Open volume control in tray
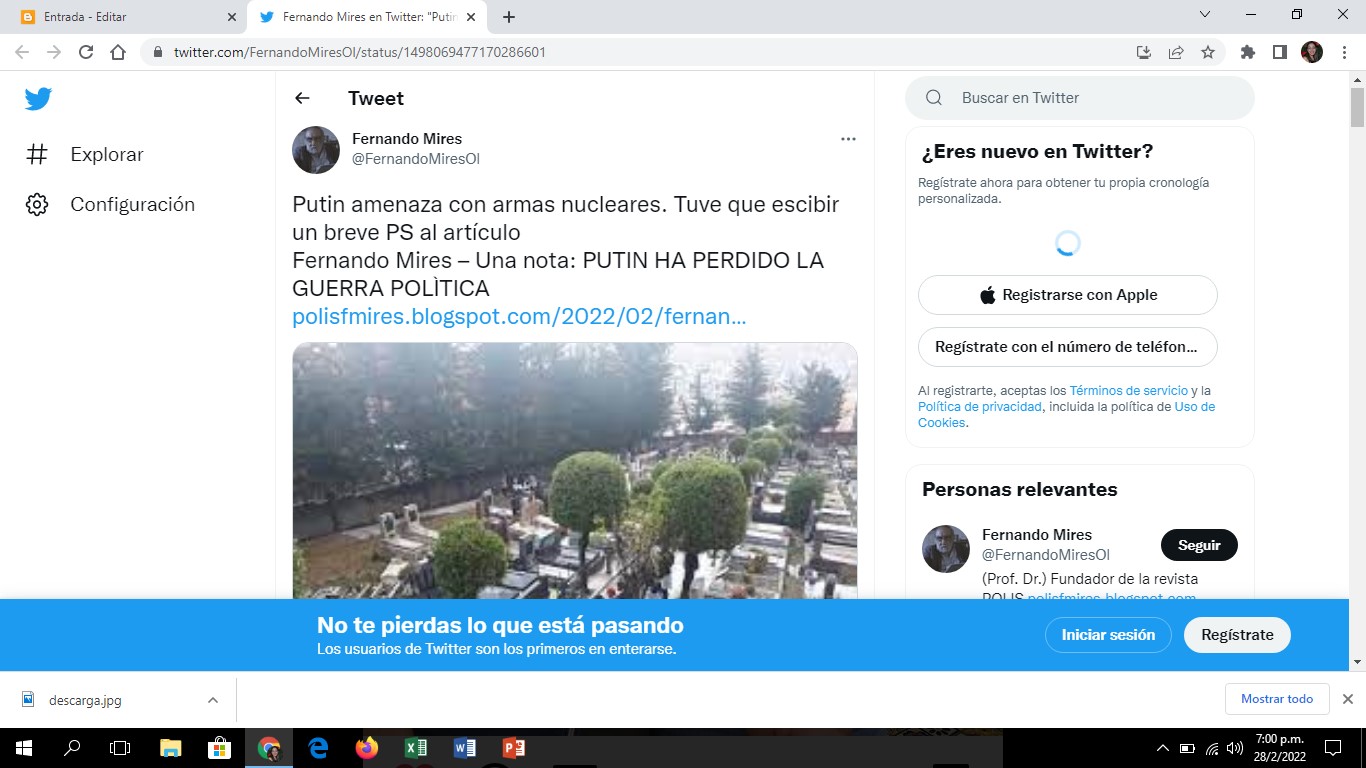This screenshot has width=1366, height=768. tap(1235, 748)
